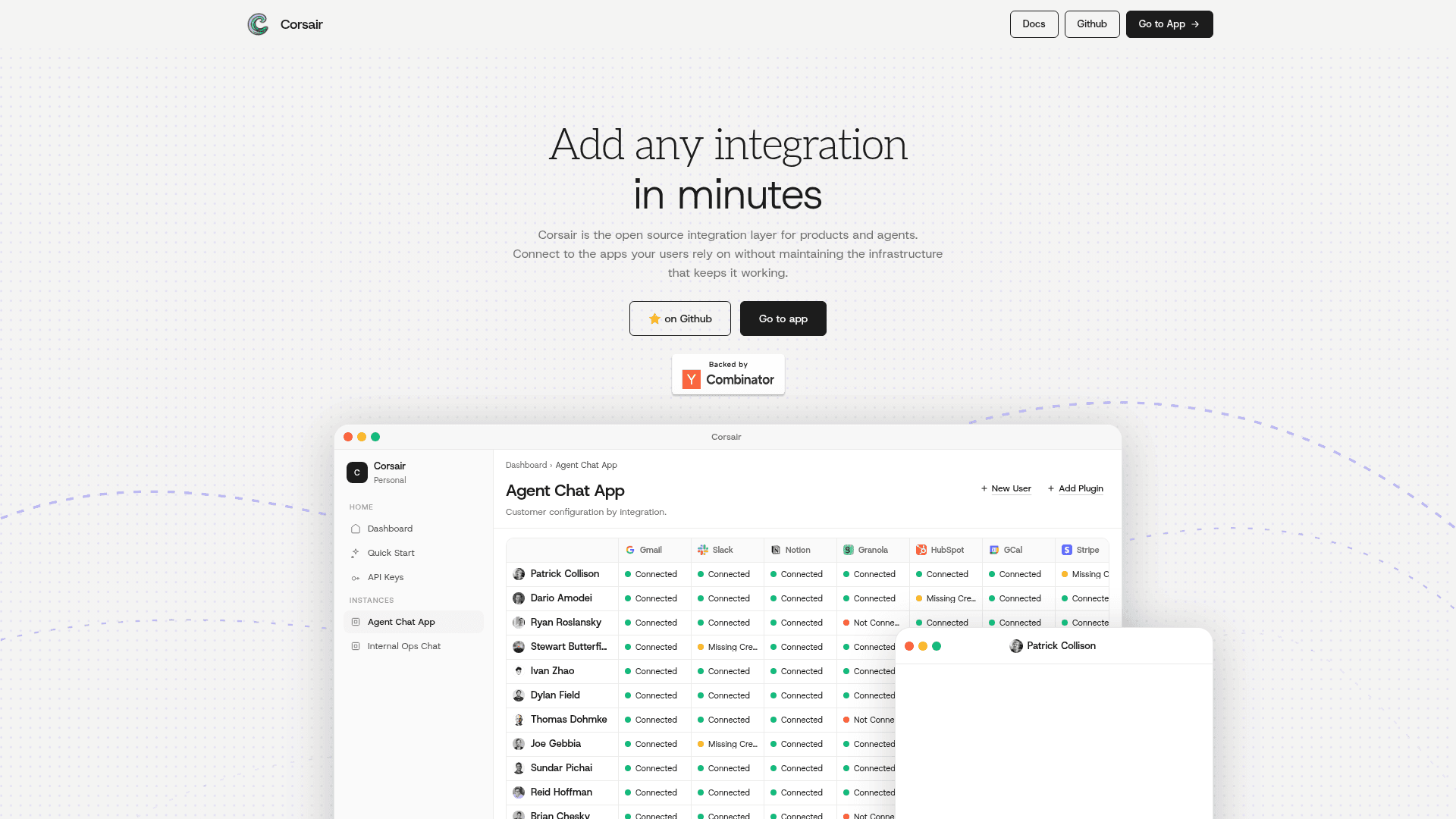Image resolution: width=1456 pixels, height=819 pixels.
Task: Click the Y Combinator badge
Action: tap(728, 374)
